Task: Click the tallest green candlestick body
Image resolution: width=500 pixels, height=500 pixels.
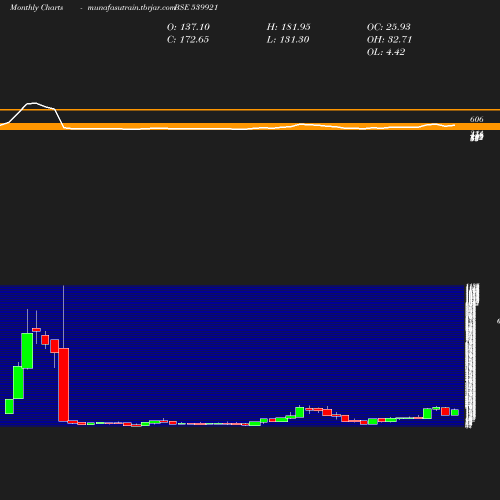Action: pyautogui.click(x=27, y=351)
